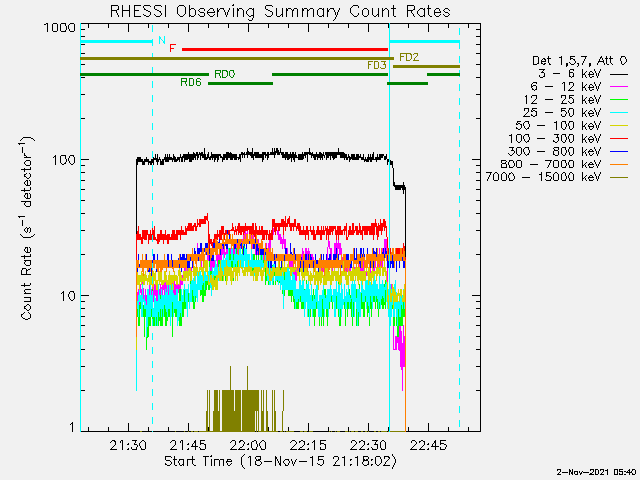Click the y-axis tick label '10'
Screen dimensions: 640x480
[68, 296]
